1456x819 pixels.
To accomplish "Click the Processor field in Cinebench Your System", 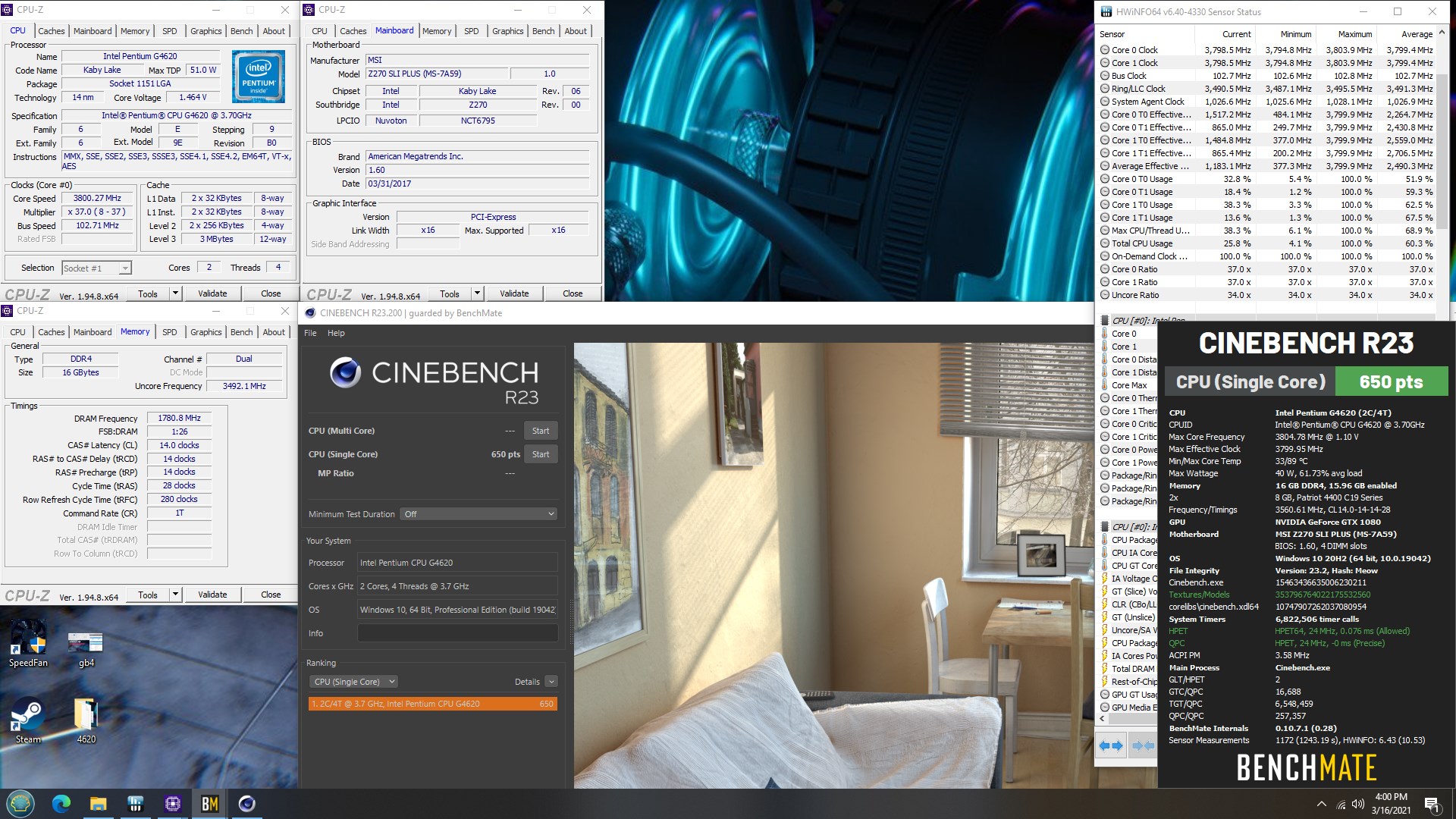I will pyautogui.click(x=457, y=563).
